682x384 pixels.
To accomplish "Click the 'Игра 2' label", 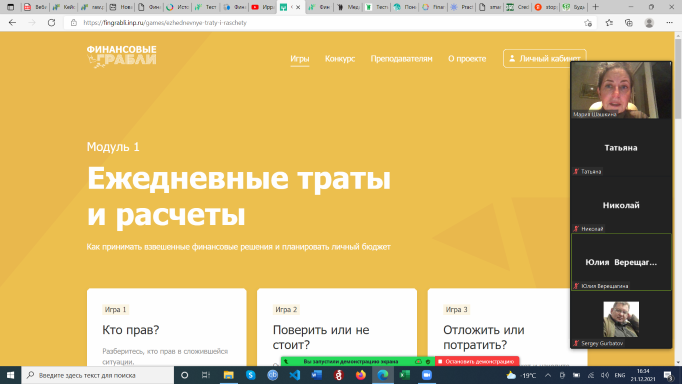I will point(286,310).
